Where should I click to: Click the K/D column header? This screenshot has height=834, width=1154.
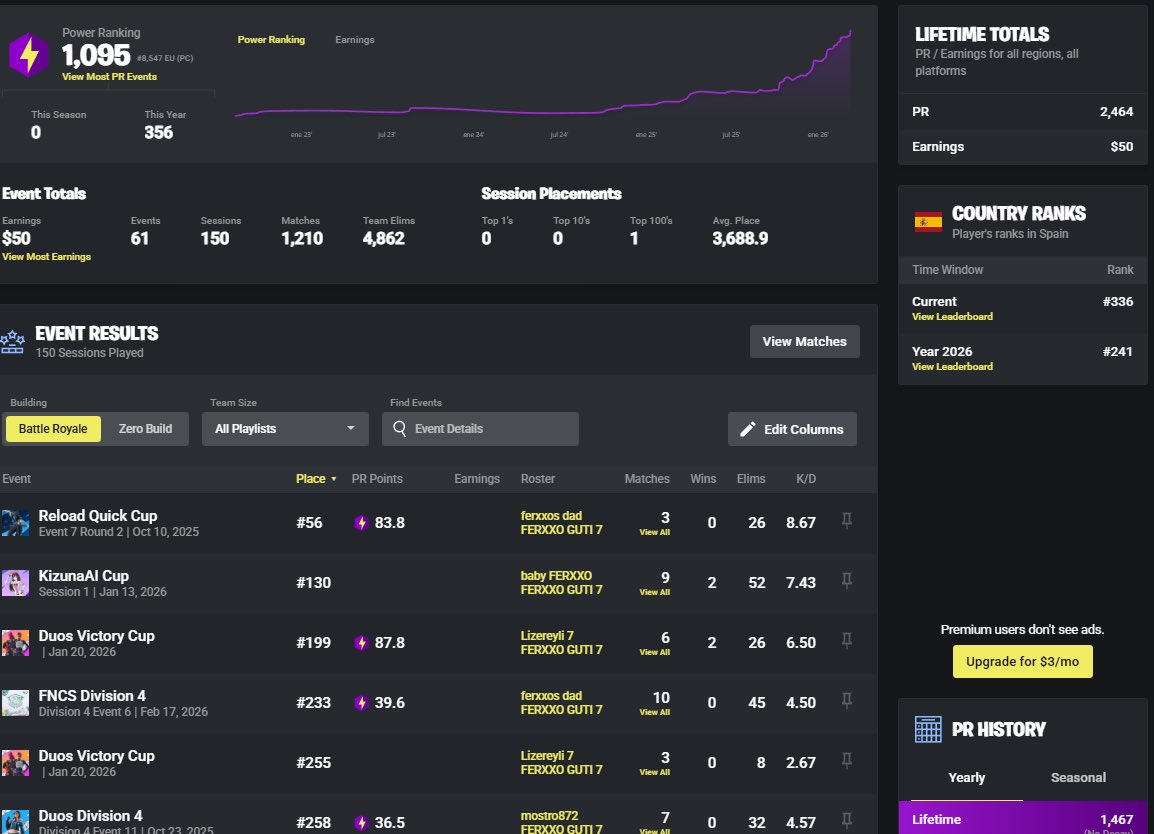pos(806,478)
